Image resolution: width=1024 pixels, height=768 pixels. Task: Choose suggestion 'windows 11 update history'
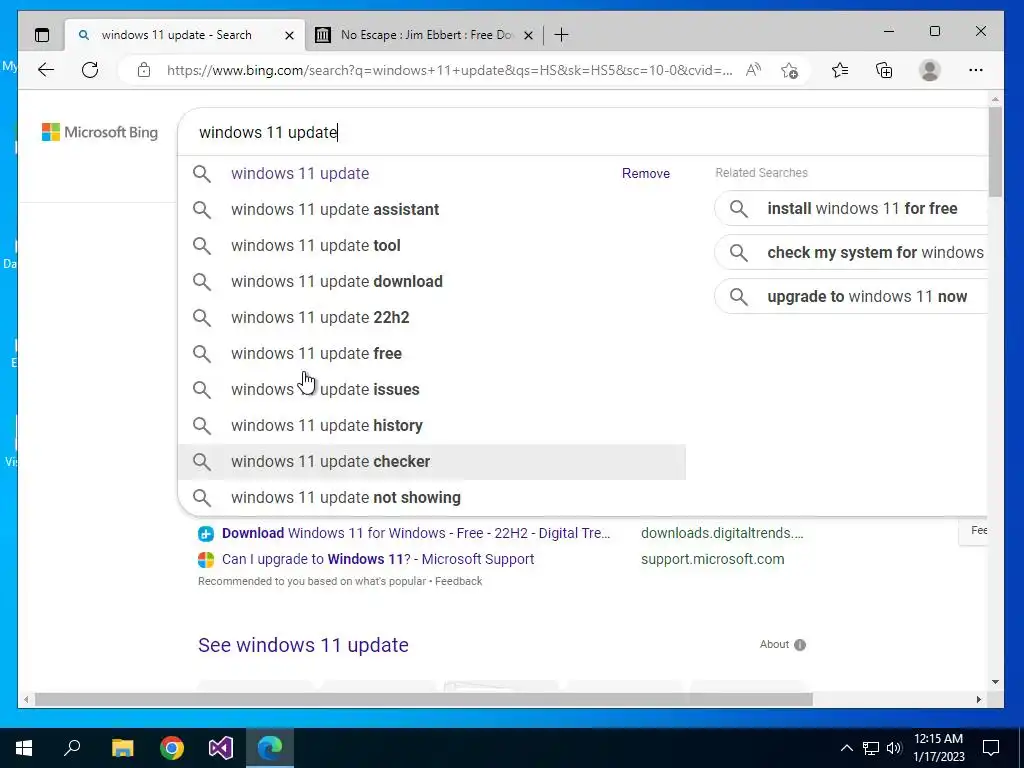tap(432, 425)
